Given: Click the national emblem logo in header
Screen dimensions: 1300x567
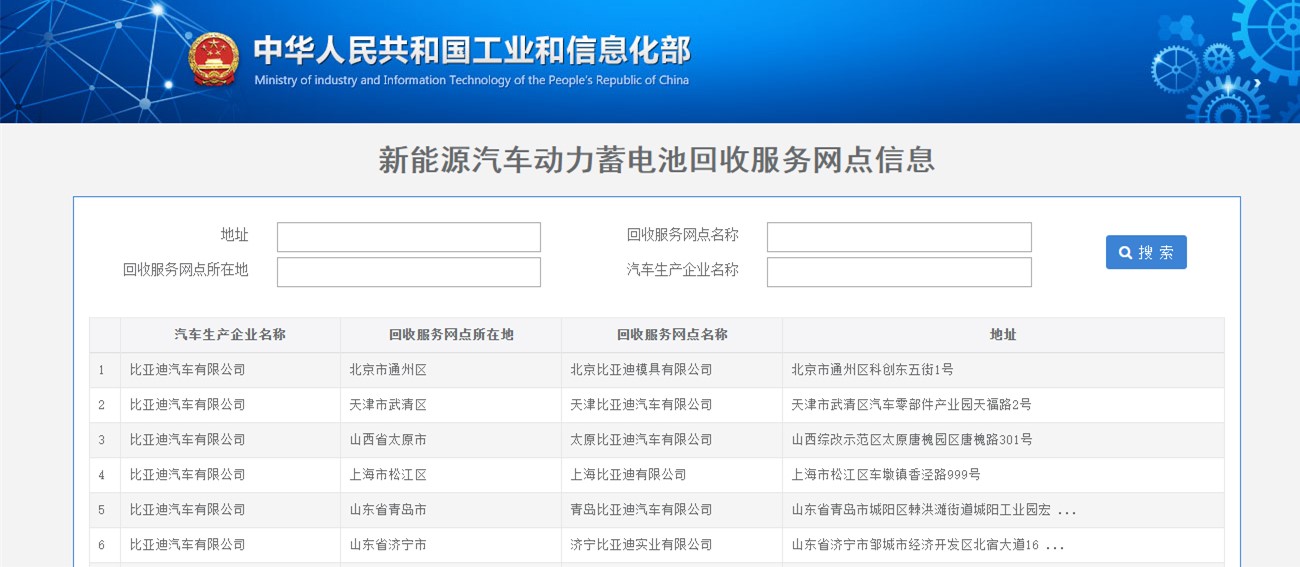Looking at the screenshot, I should pos(214,59).
